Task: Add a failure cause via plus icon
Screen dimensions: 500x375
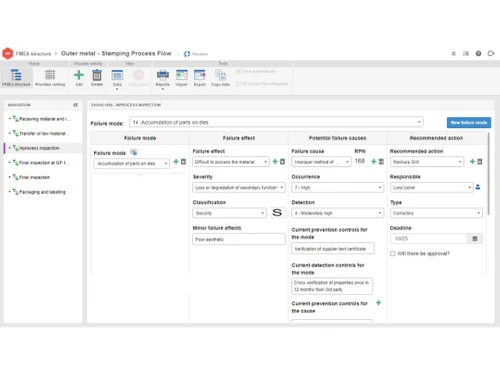Action: coord(374,162)
